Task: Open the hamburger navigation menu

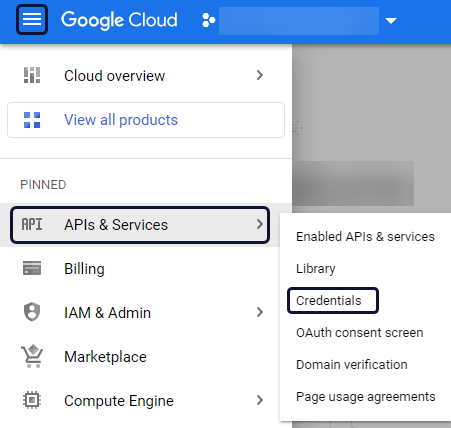Action: (32, 20)
